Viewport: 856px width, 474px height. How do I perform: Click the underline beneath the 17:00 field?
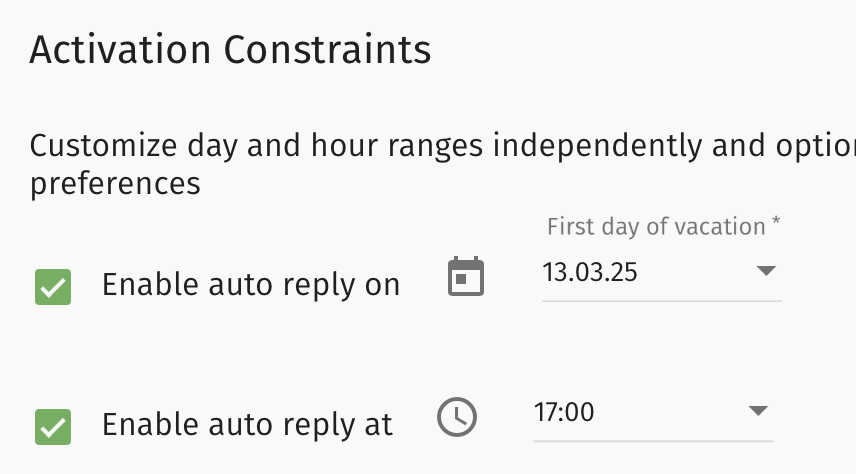[x=653, y=440]
